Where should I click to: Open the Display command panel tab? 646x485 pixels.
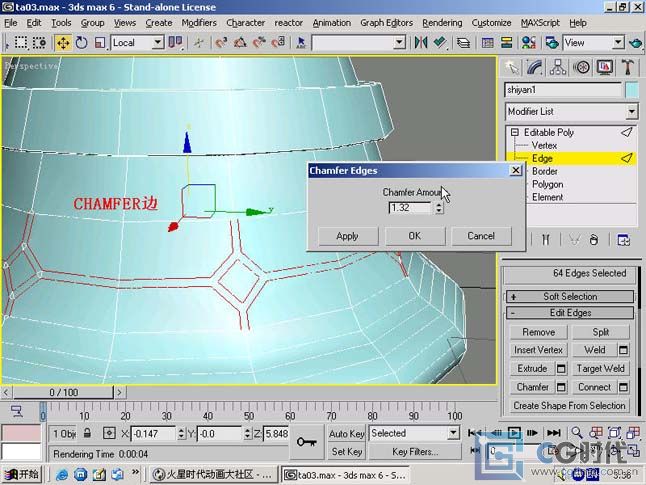click(604, 67)
